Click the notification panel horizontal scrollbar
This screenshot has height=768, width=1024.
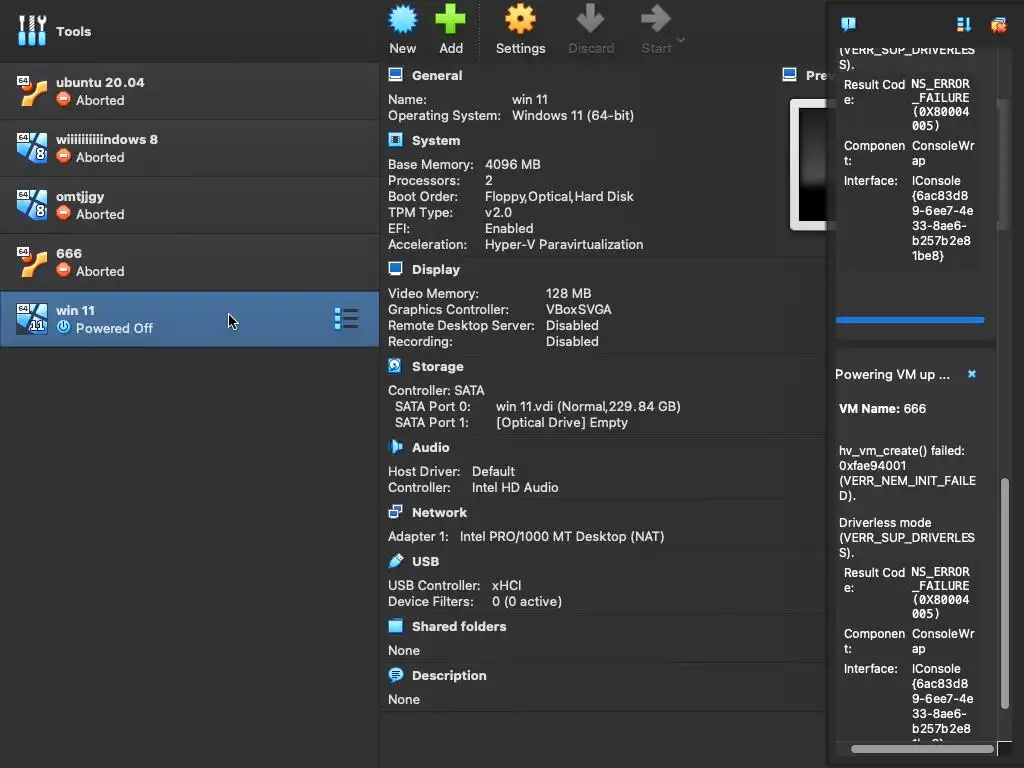click(x=921, y=749)
